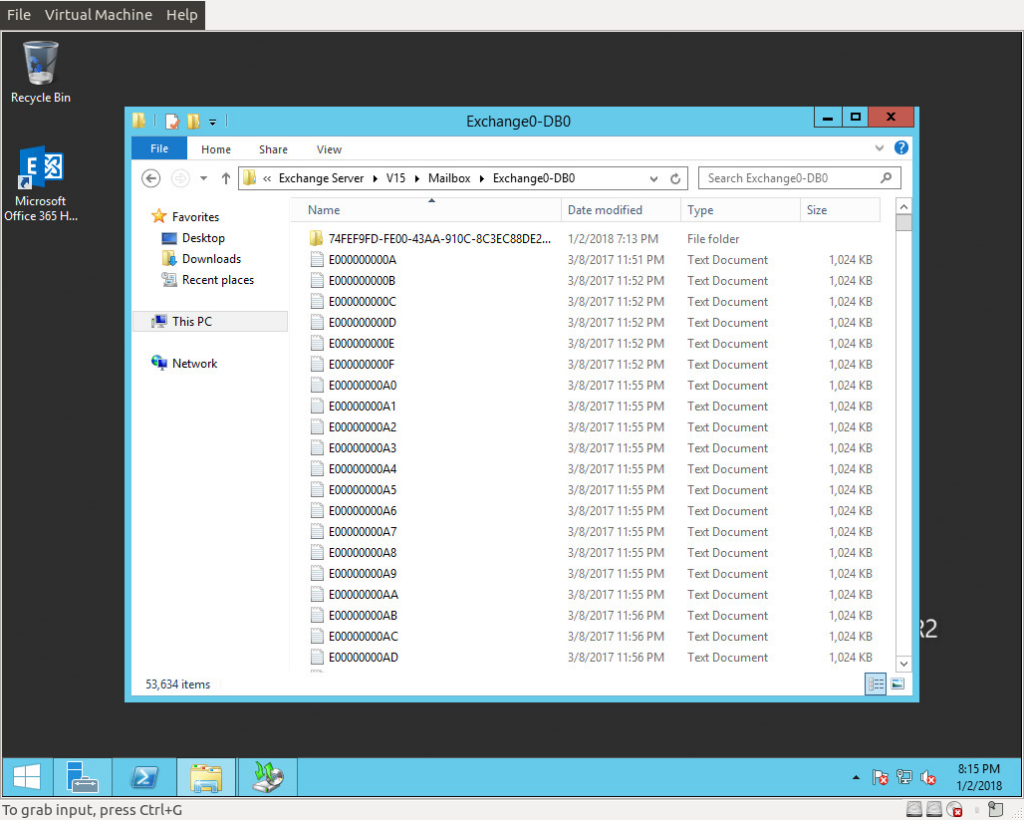Click the scrollbar up arrow
The height and width of the screenshot is (820, 1024).
pyautogui.click(x=904, y=206)
